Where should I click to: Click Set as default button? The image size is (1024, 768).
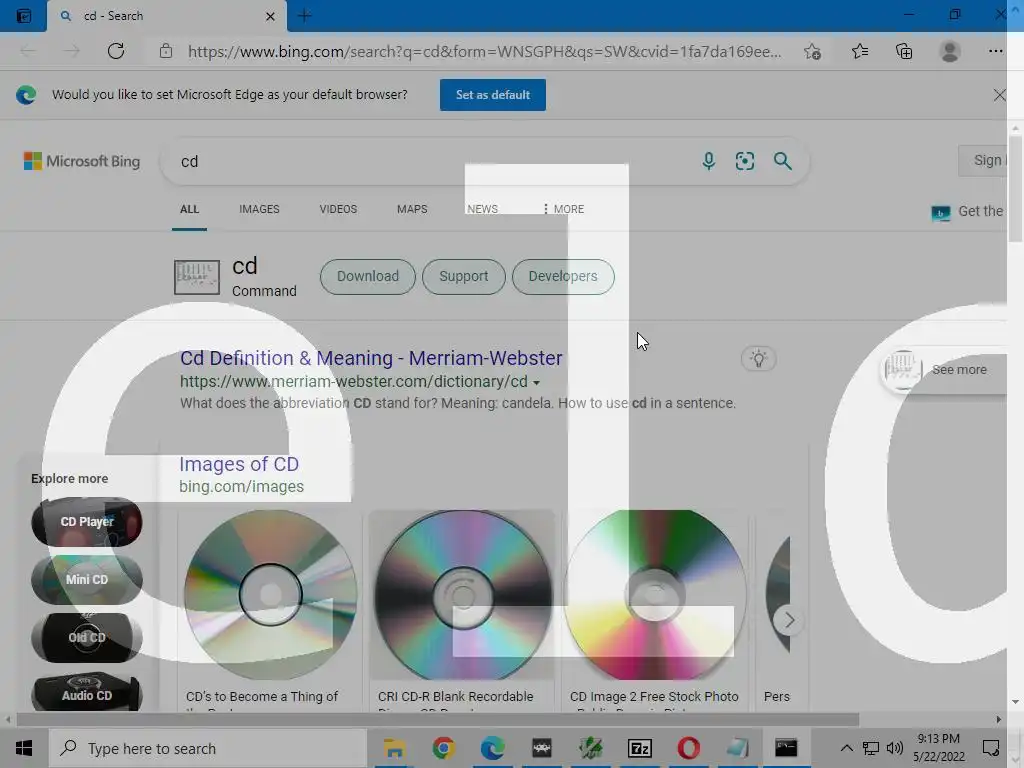[x=492, y=95]
